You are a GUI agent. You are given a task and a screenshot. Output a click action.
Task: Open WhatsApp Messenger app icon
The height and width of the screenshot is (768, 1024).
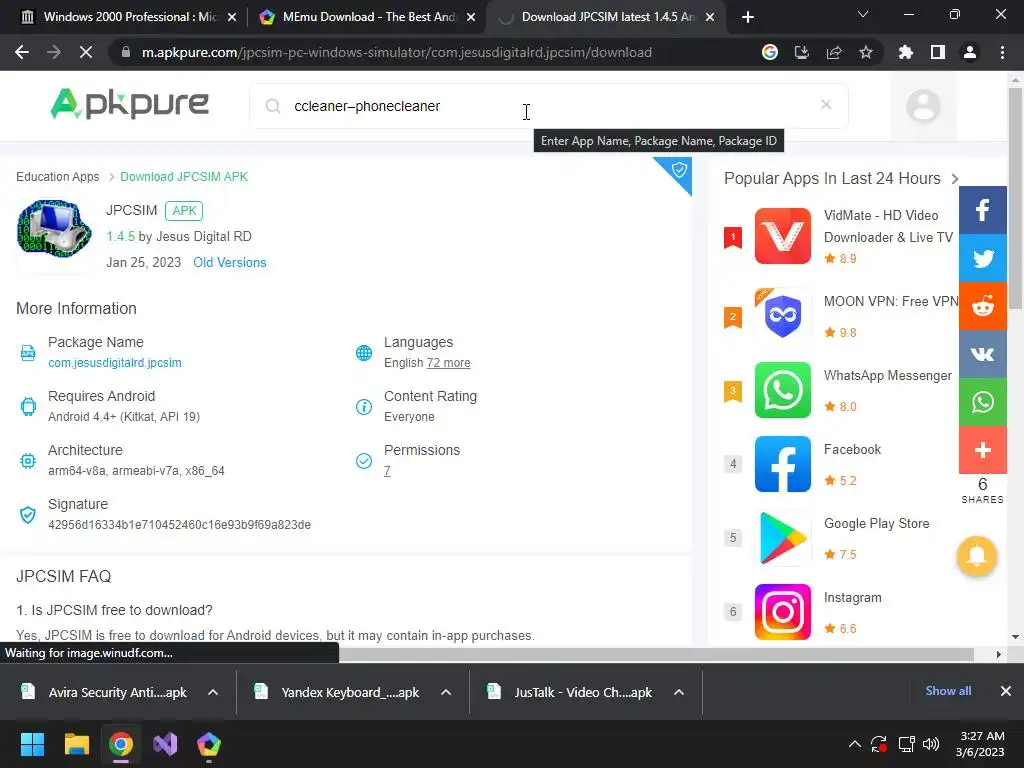(x=782, y=390)
